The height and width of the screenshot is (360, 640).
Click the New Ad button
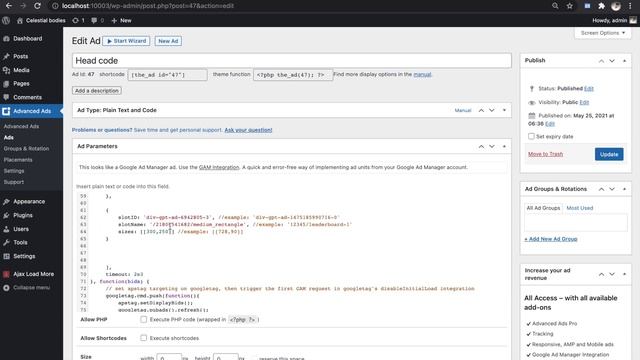coord(168,41)
